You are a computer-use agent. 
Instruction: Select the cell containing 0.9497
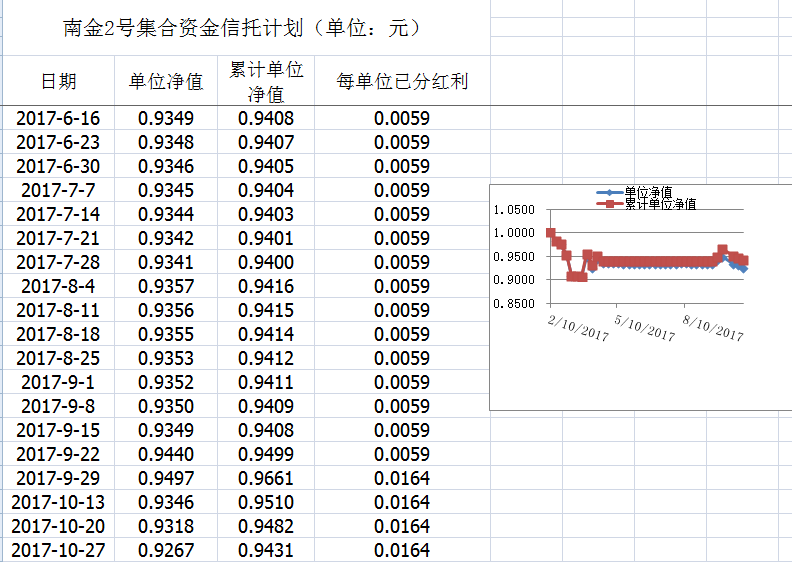coord(166,479)
